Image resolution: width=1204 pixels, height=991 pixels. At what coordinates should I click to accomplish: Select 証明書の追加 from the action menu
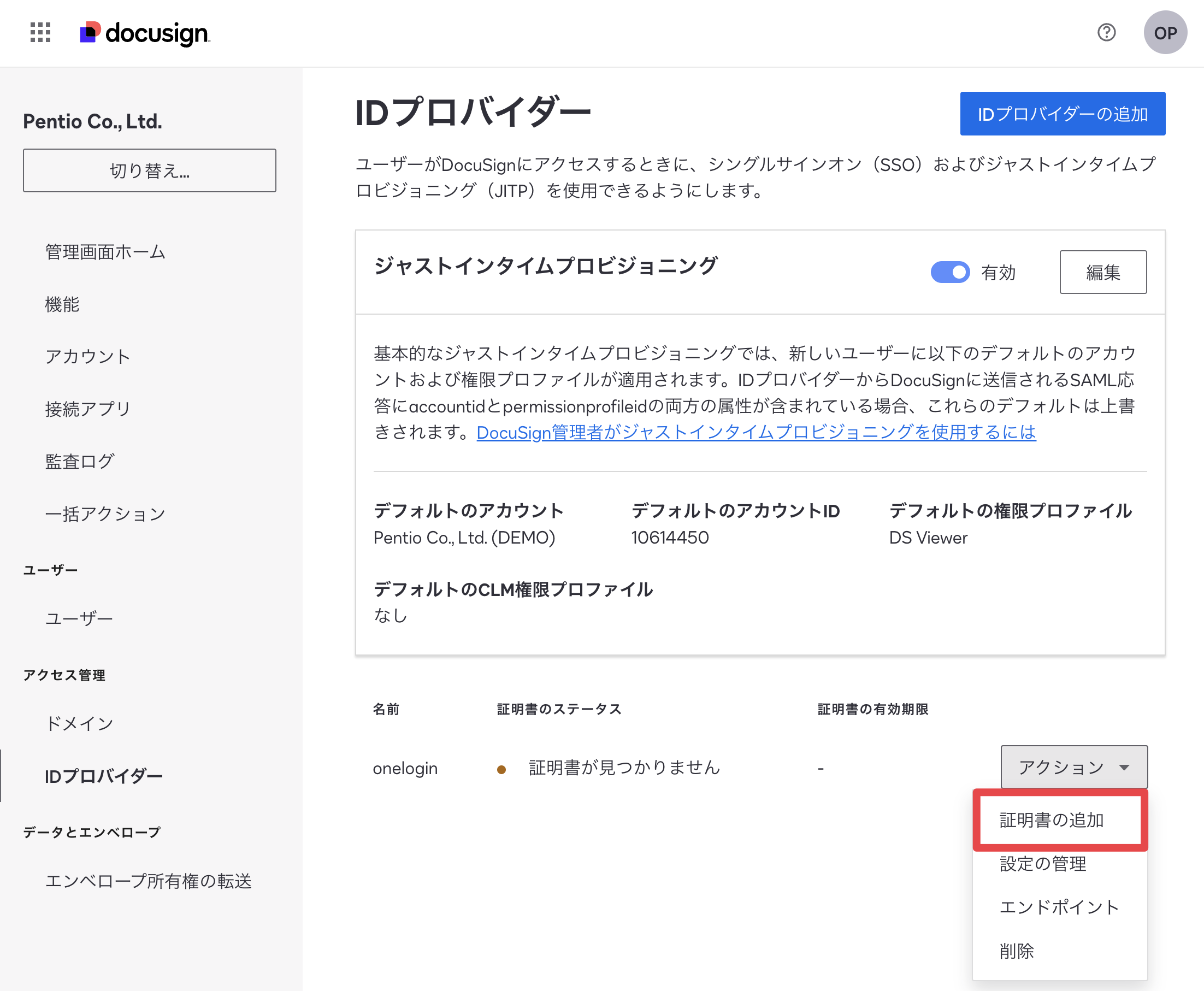pyautogui.click(x=1060, y=820)
